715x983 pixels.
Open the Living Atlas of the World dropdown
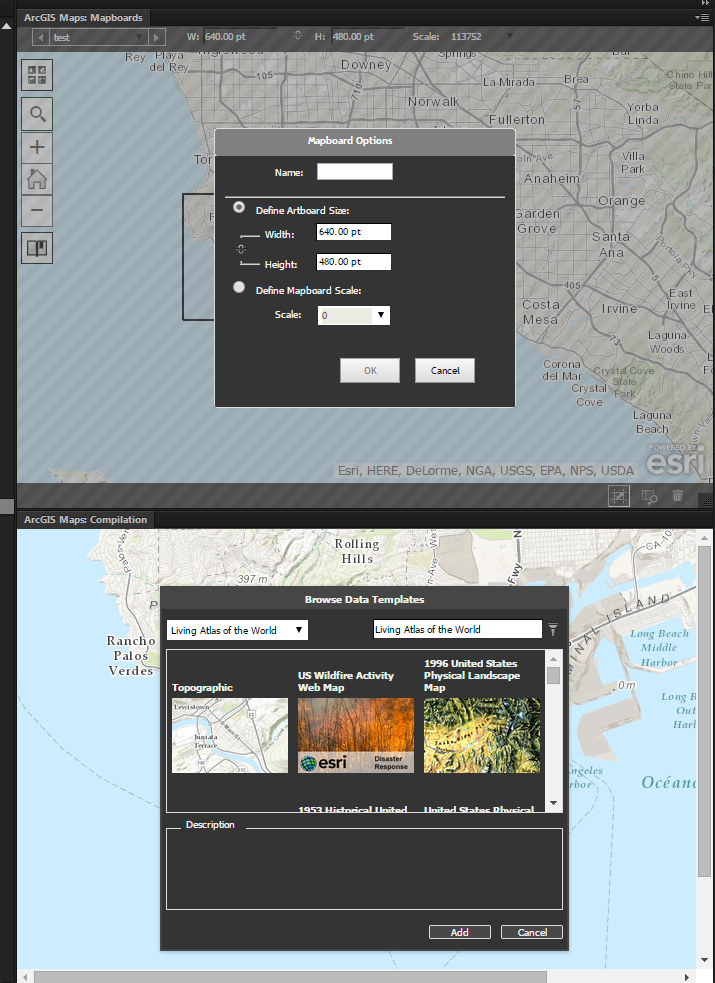pos(237,630)
